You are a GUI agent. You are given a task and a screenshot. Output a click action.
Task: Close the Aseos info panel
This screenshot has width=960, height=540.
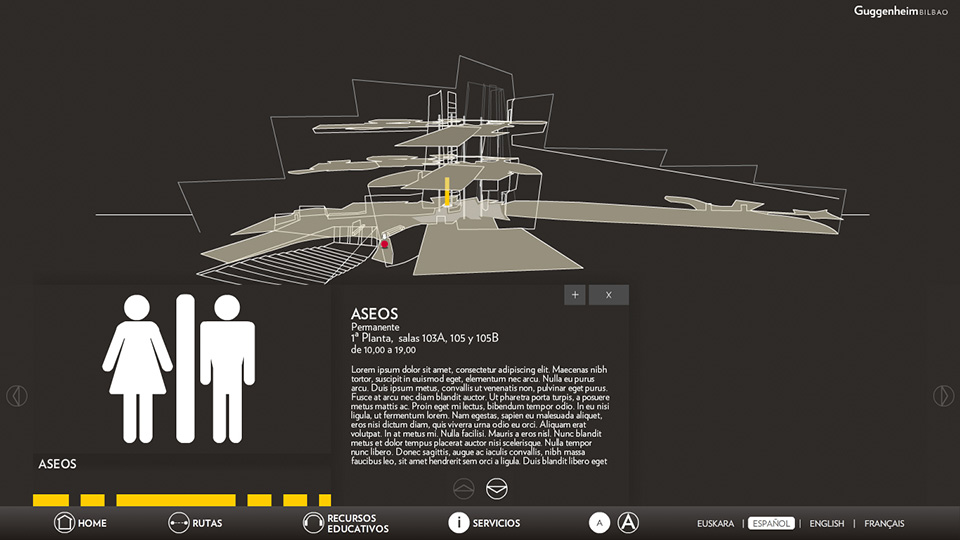click(608, 295)
